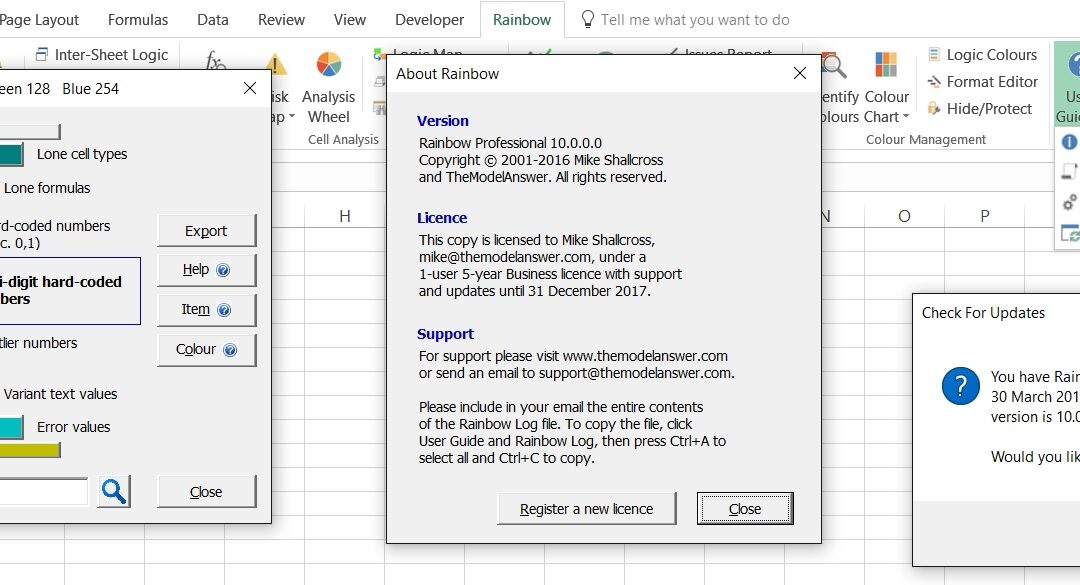1080x585 pixels.
Task: Close the About Rainbow dialog via Close button
Action: pos(745,509)
